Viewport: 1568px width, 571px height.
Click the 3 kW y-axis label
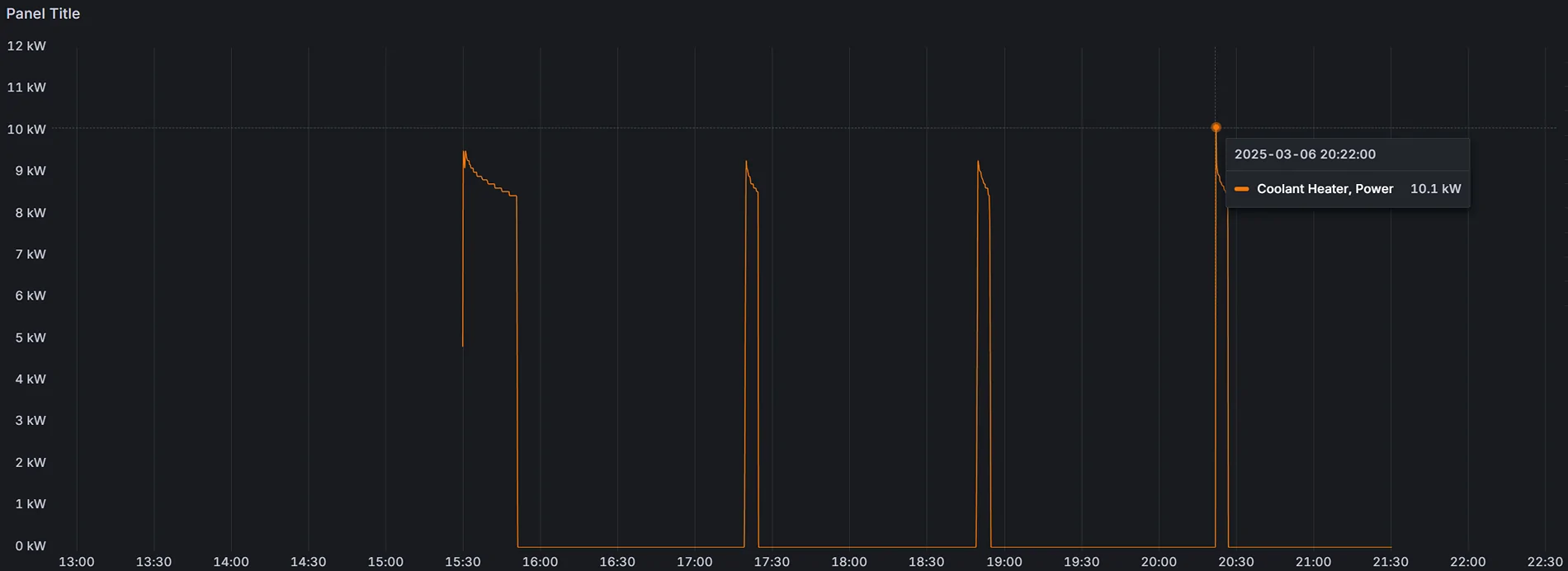(x=30, y=421)
